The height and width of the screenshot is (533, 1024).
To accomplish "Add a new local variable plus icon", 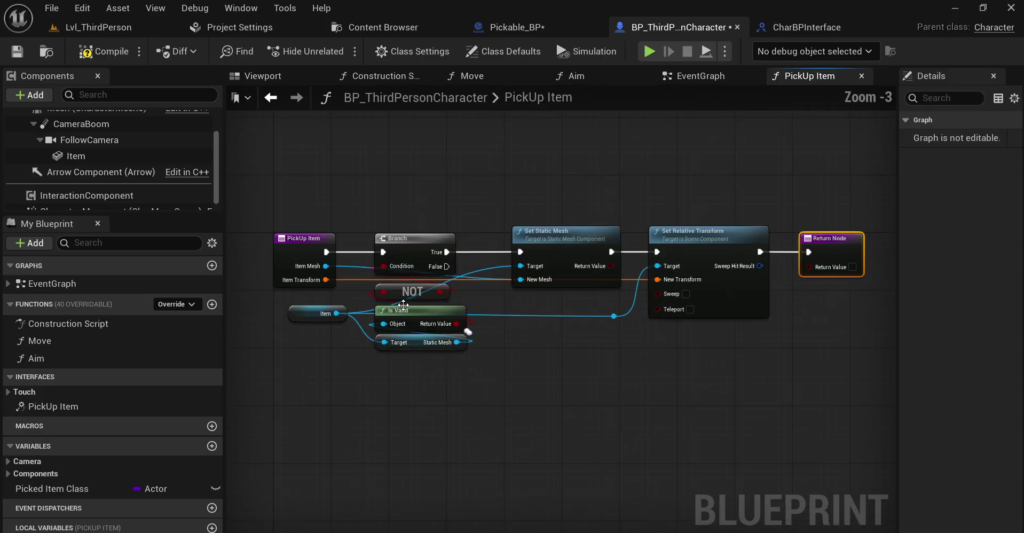I will tap(212, 528).
